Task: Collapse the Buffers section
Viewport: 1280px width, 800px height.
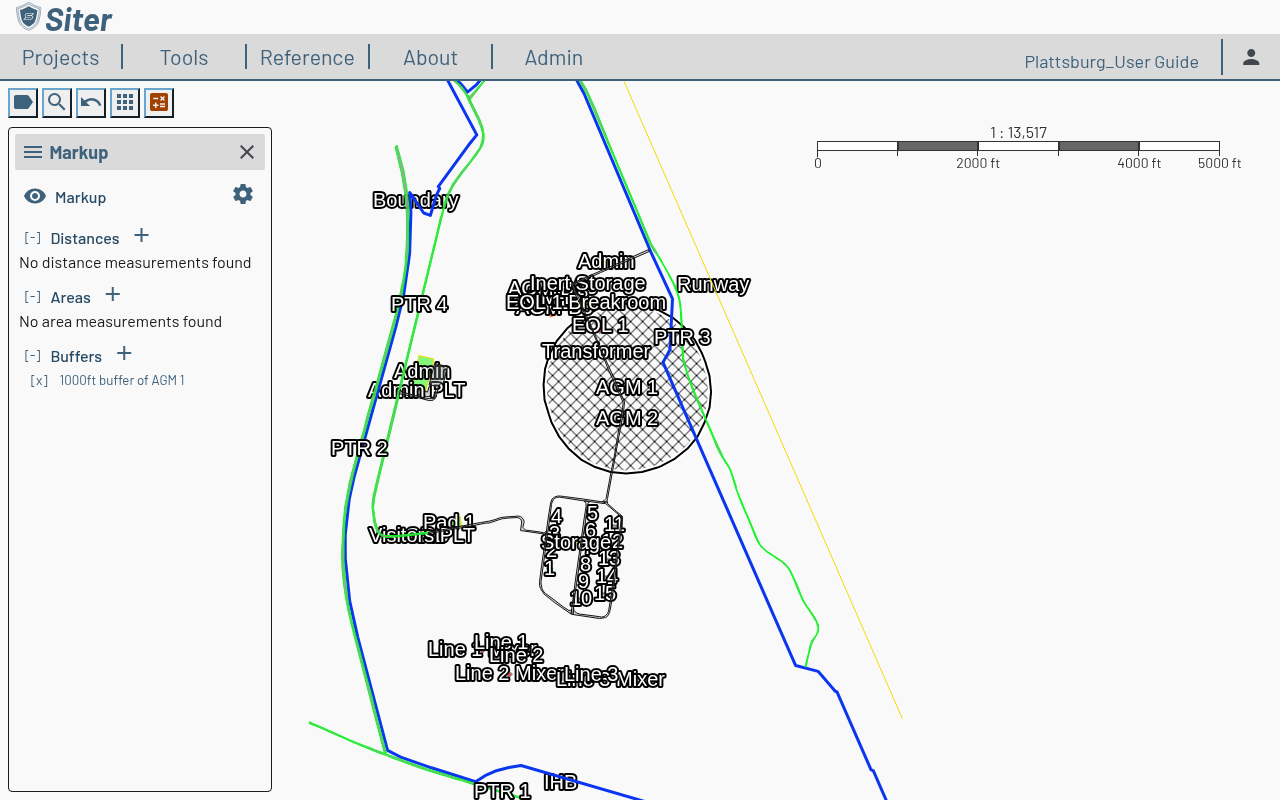Action: pyautogui.click(x=32, y=357)
